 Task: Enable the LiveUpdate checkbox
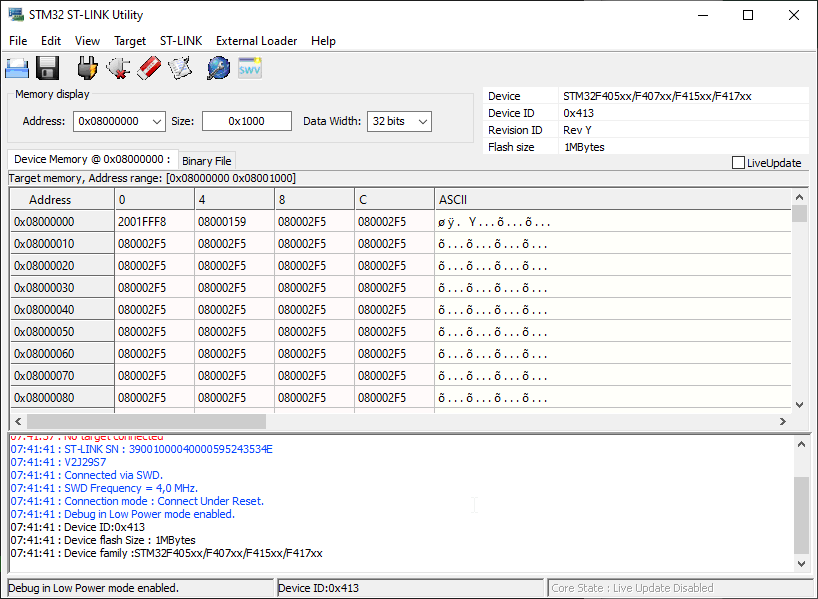[x=738, y=163]
